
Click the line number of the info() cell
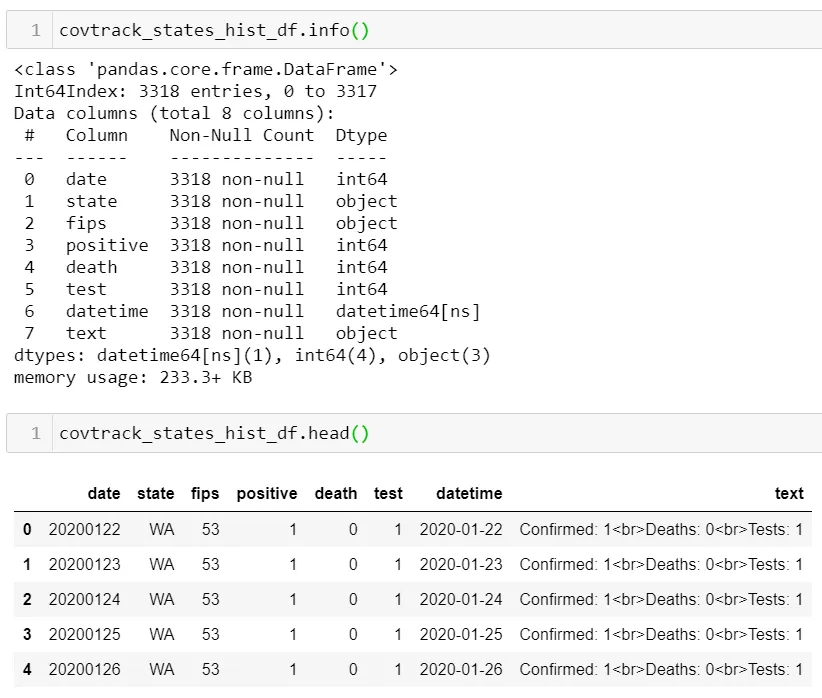pyautogui.click(x=36, y=30)
